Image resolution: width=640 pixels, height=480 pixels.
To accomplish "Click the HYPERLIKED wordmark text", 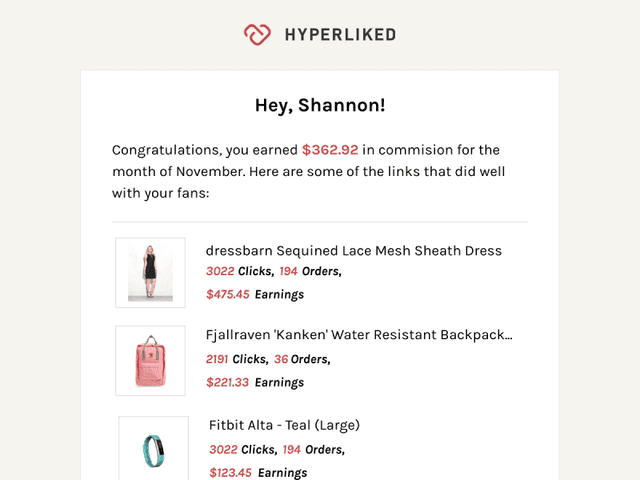I will [339, 35].
